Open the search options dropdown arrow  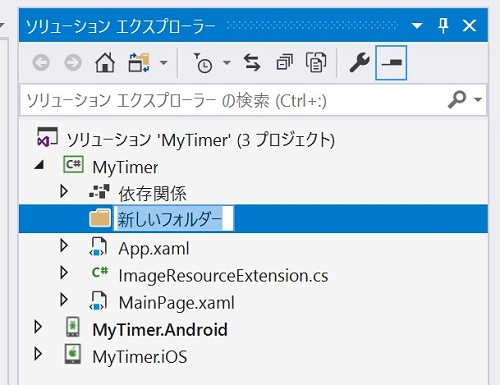pos(478,99)
